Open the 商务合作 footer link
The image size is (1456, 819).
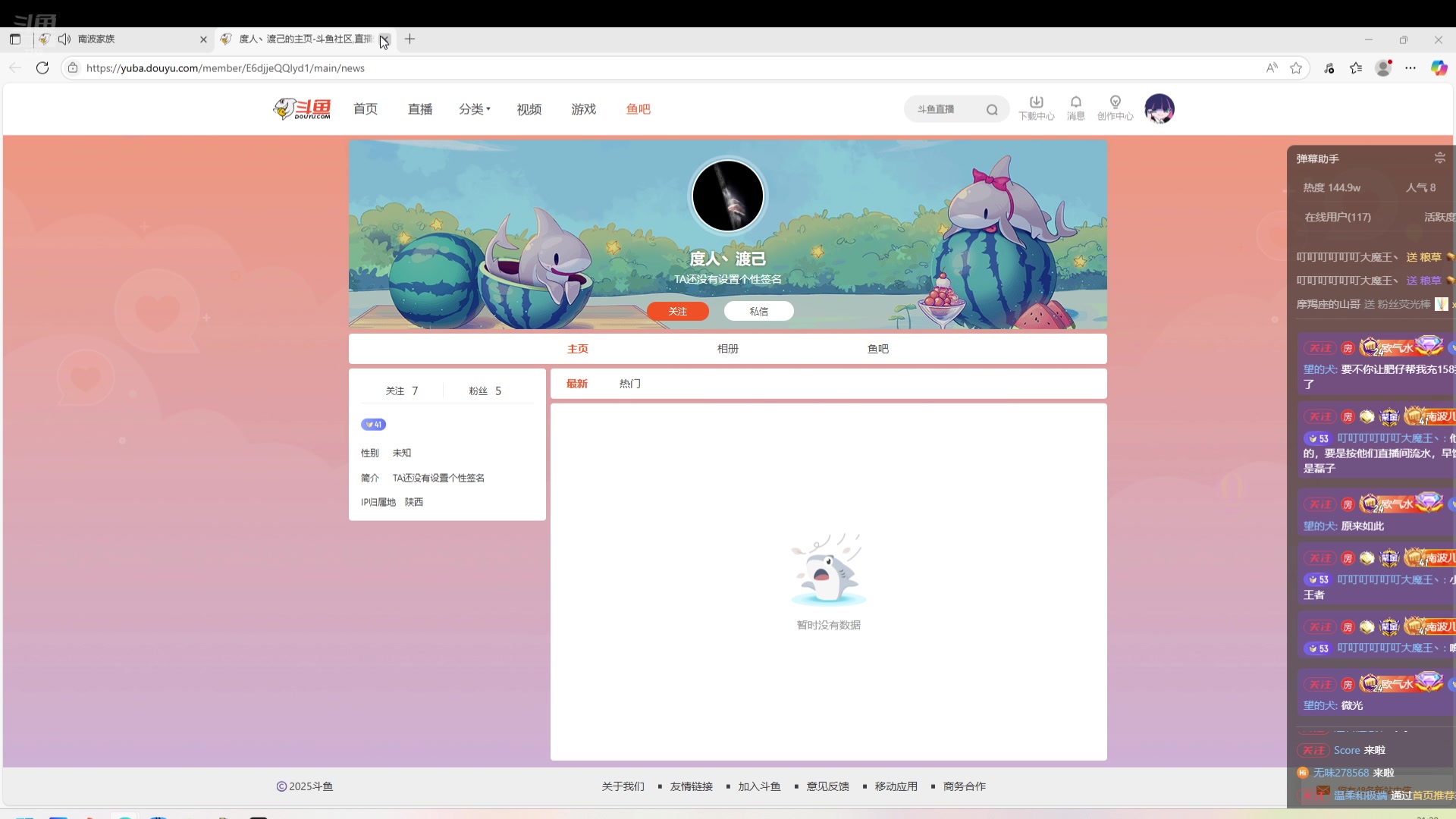pos(965,786)
